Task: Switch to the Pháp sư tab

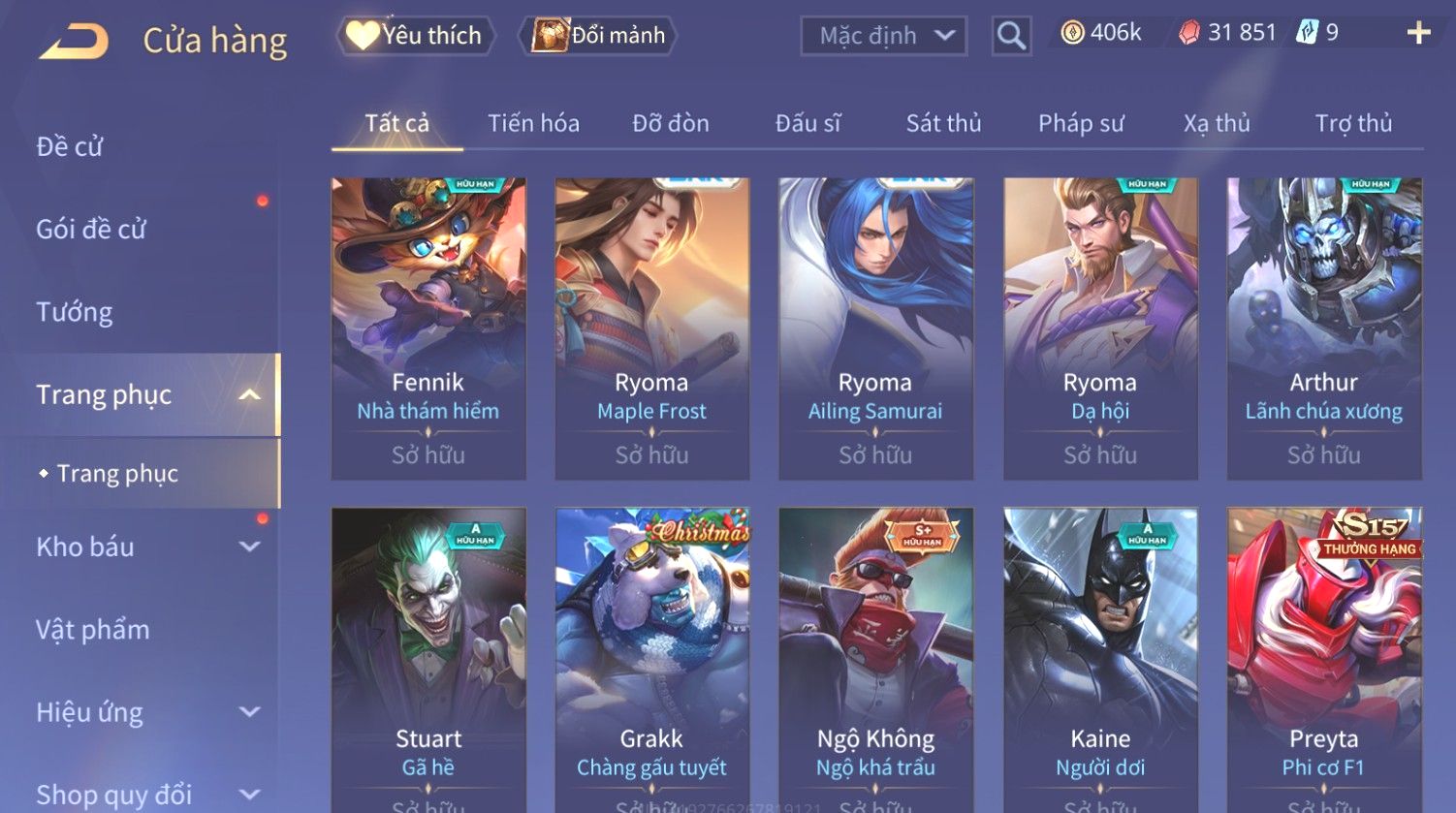Action: click(x=1081, y=123)
